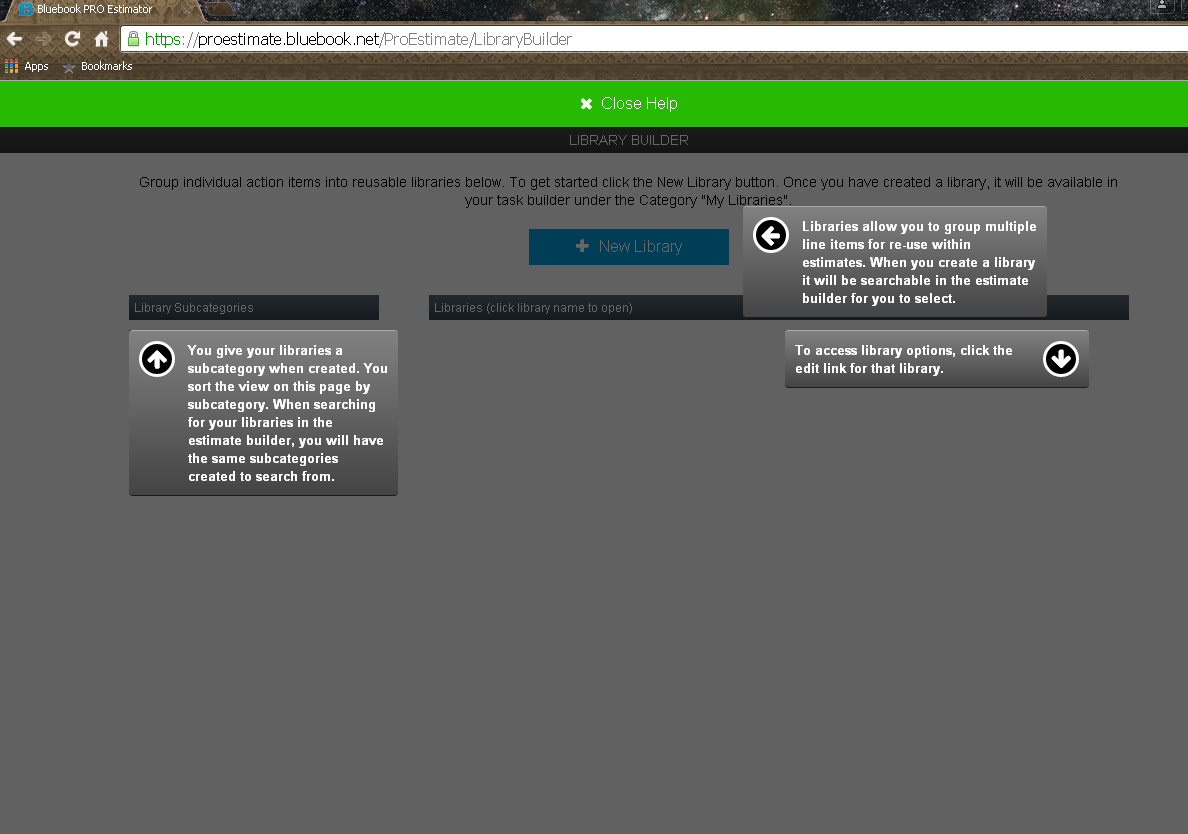Close the Bluebook PRO Estimator tab
The height and width of the screenshot is (834, 1188).
click(x=187, y=10)
